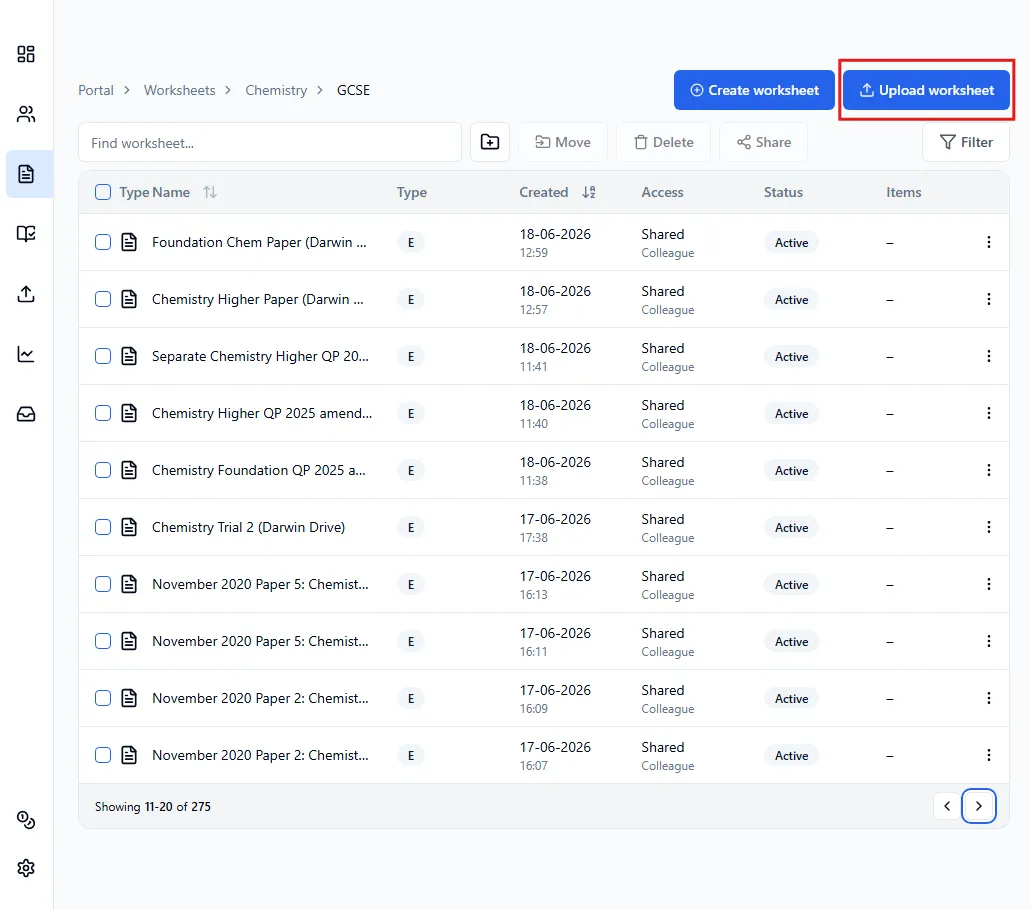
Task: Tick checkbox for Chemistry Trial 2 row
Action: pos(103,527)
